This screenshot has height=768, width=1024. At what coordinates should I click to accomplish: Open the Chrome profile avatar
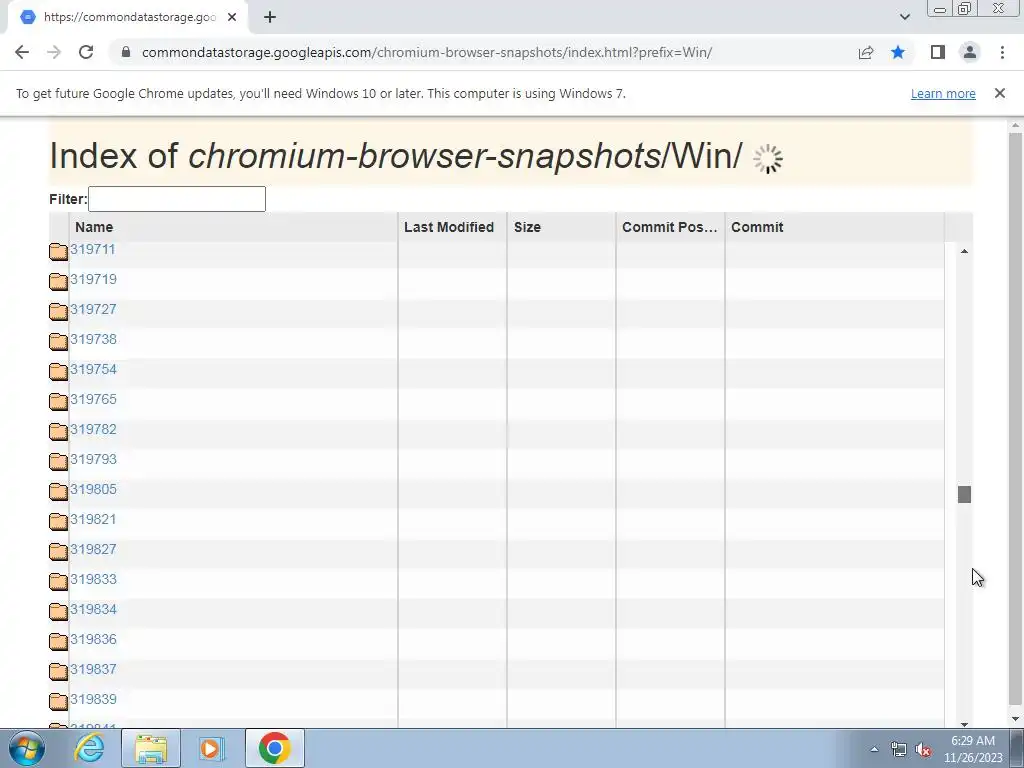coord(970,52)
